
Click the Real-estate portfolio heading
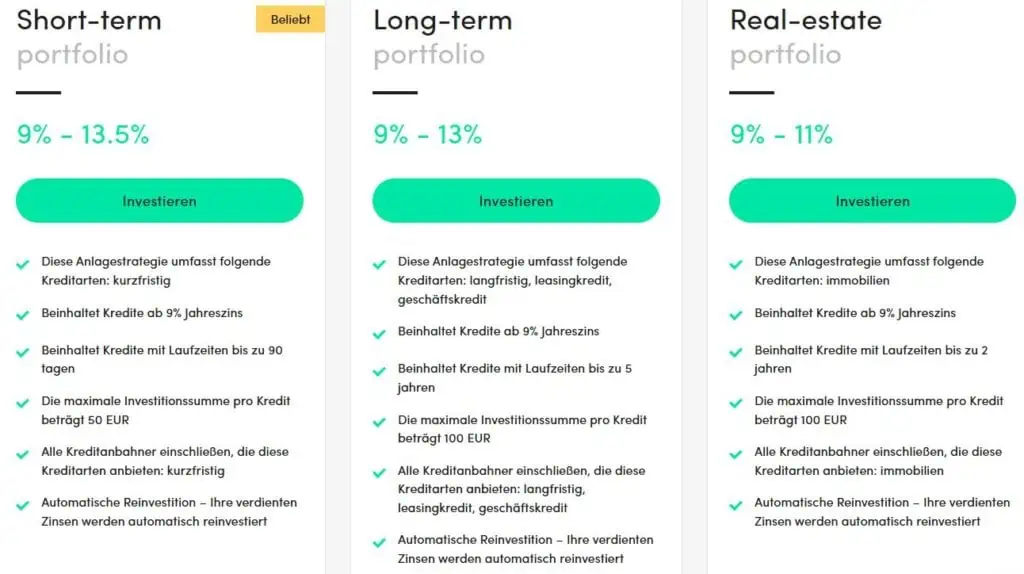806,37
